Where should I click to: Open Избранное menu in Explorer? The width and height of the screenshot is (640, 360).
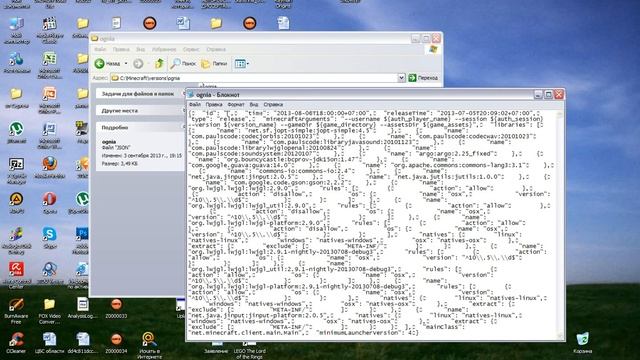[x=164, y=49]
